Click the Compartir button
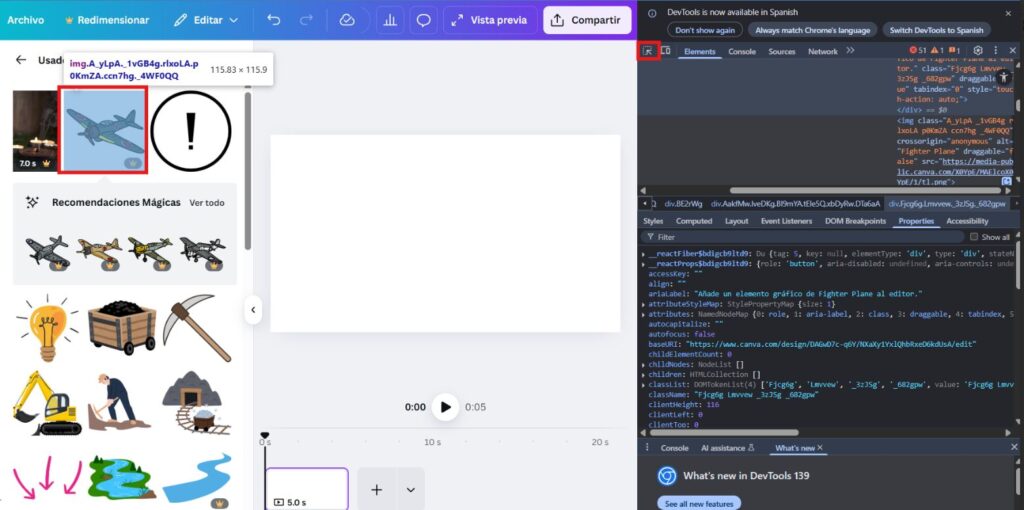 click(587, 20)
